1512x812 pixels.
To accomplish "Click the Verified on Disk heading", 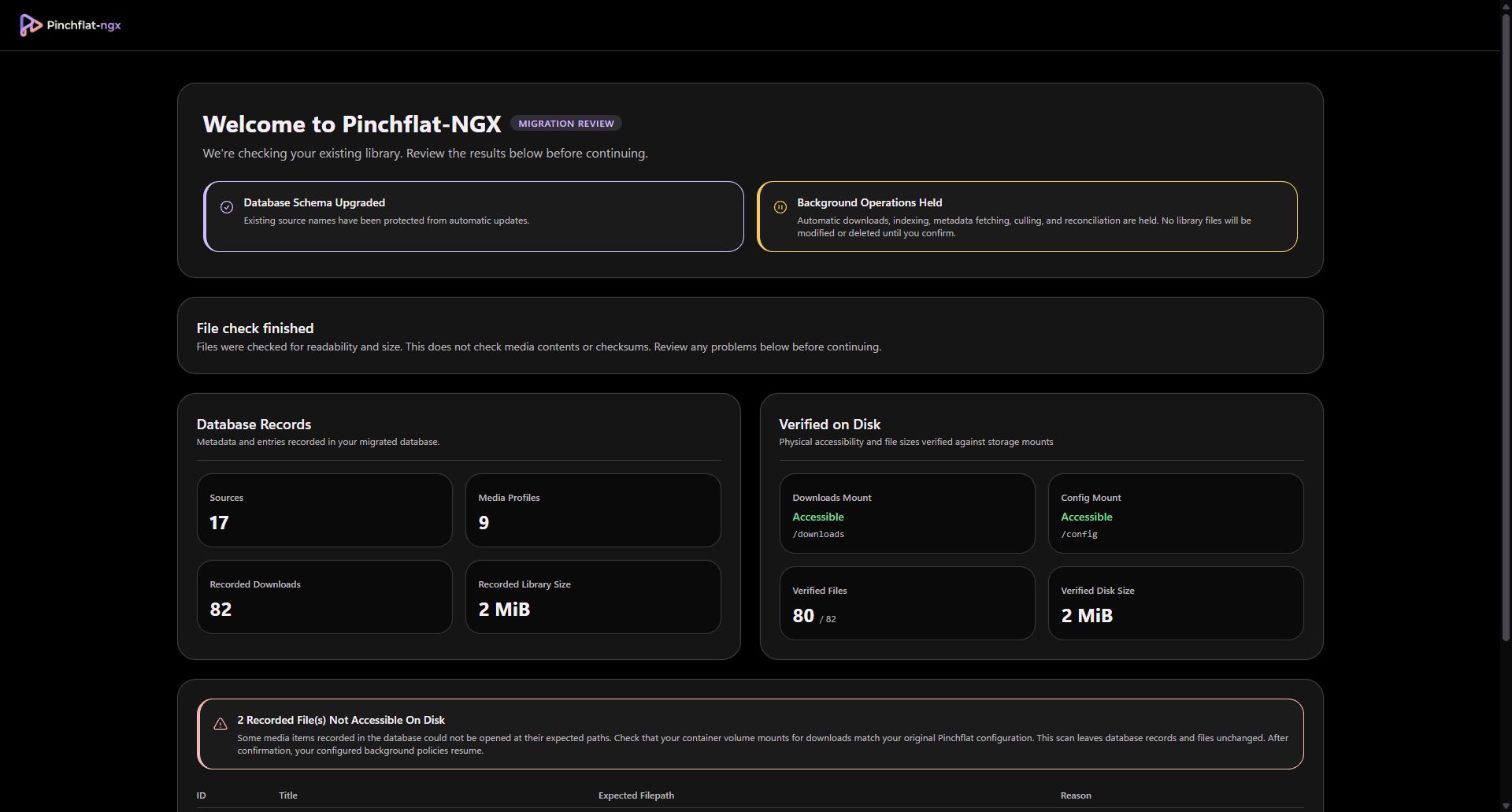I will pos(830,425).
